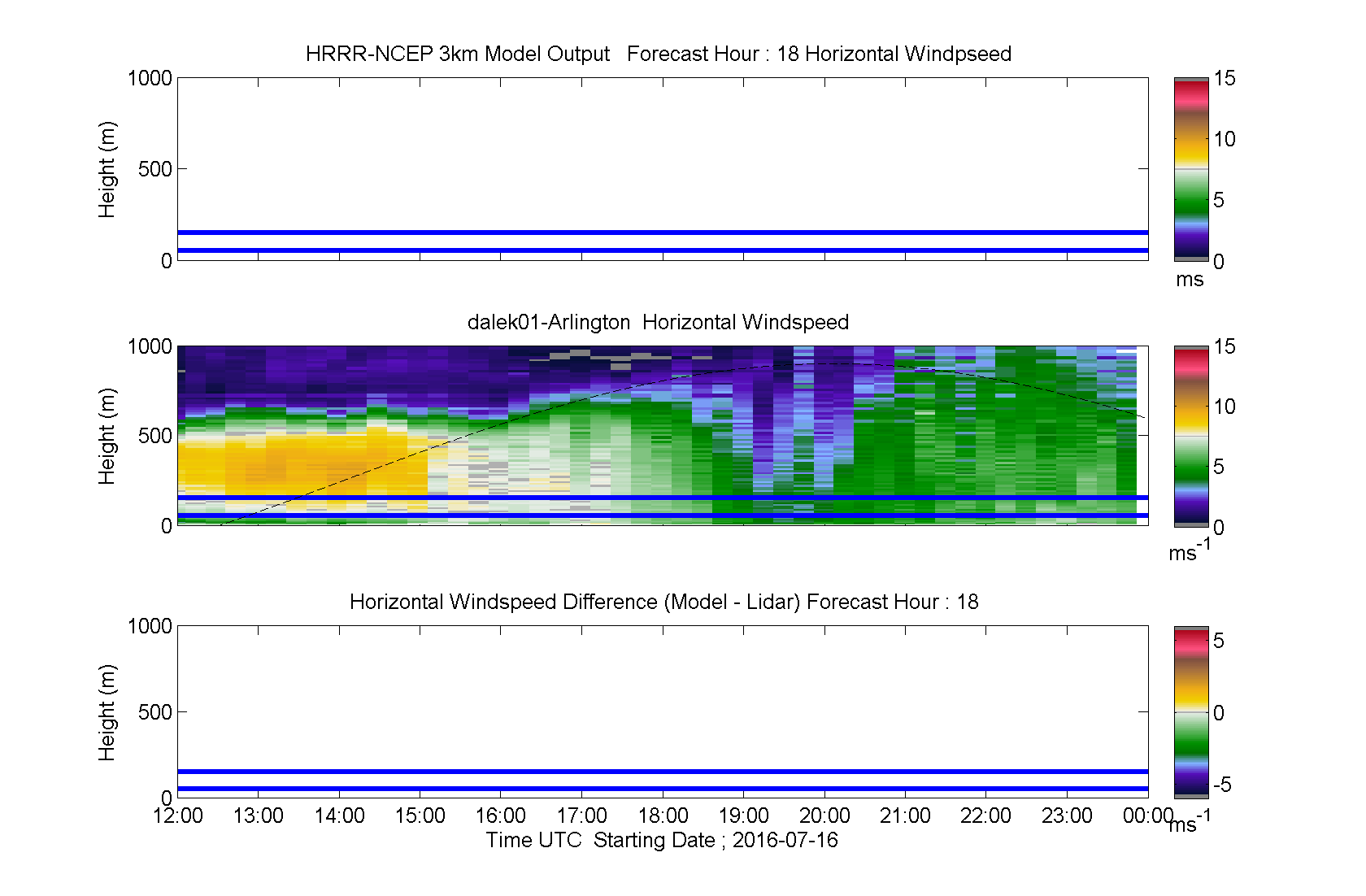1366x896 pixels.
Task: Click the 20:00 time tick label
Action: pos(824,816)
